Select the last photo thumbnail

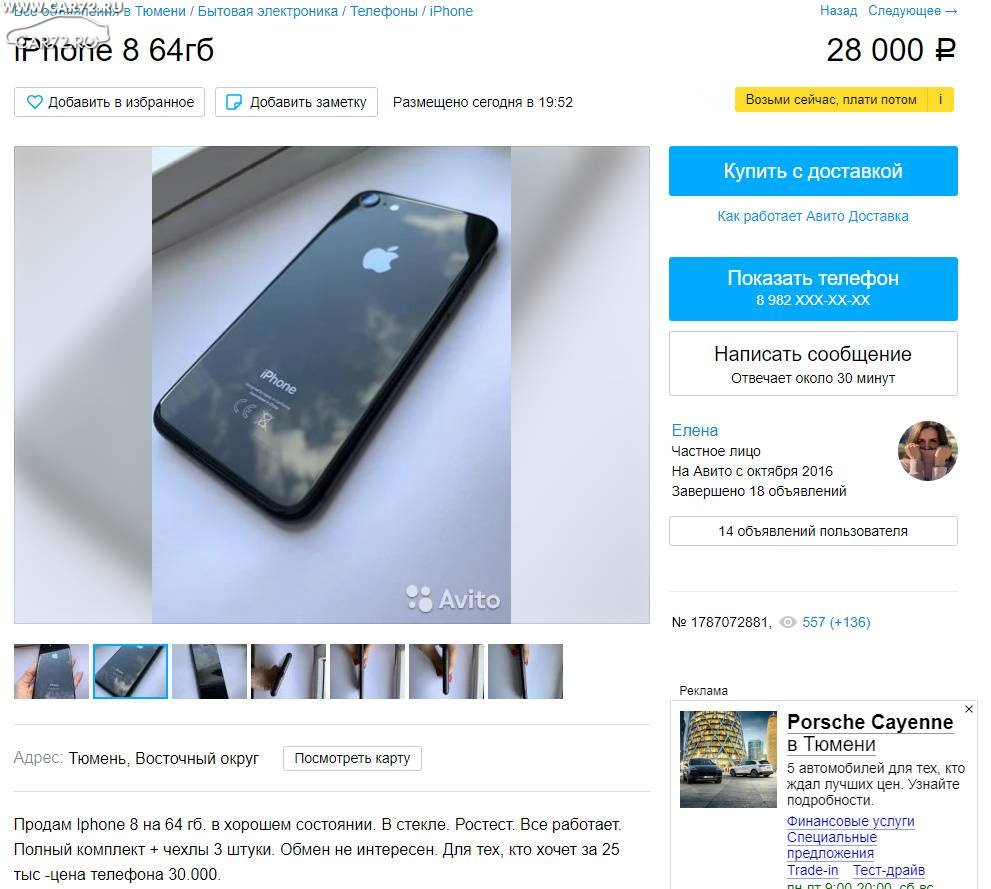(525, 671)
